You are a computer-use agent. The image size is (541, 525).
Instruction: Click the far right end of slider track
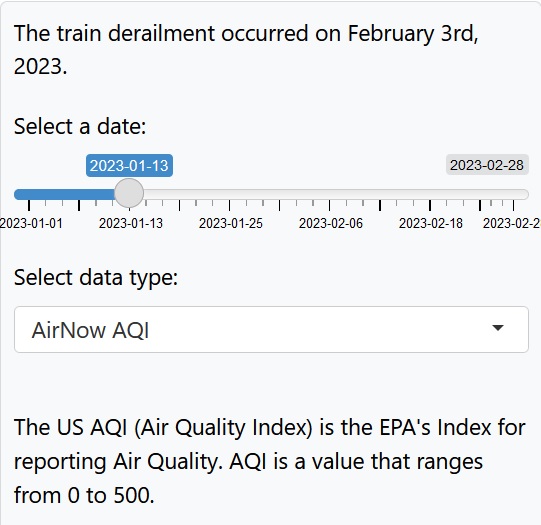coord(524,194)
